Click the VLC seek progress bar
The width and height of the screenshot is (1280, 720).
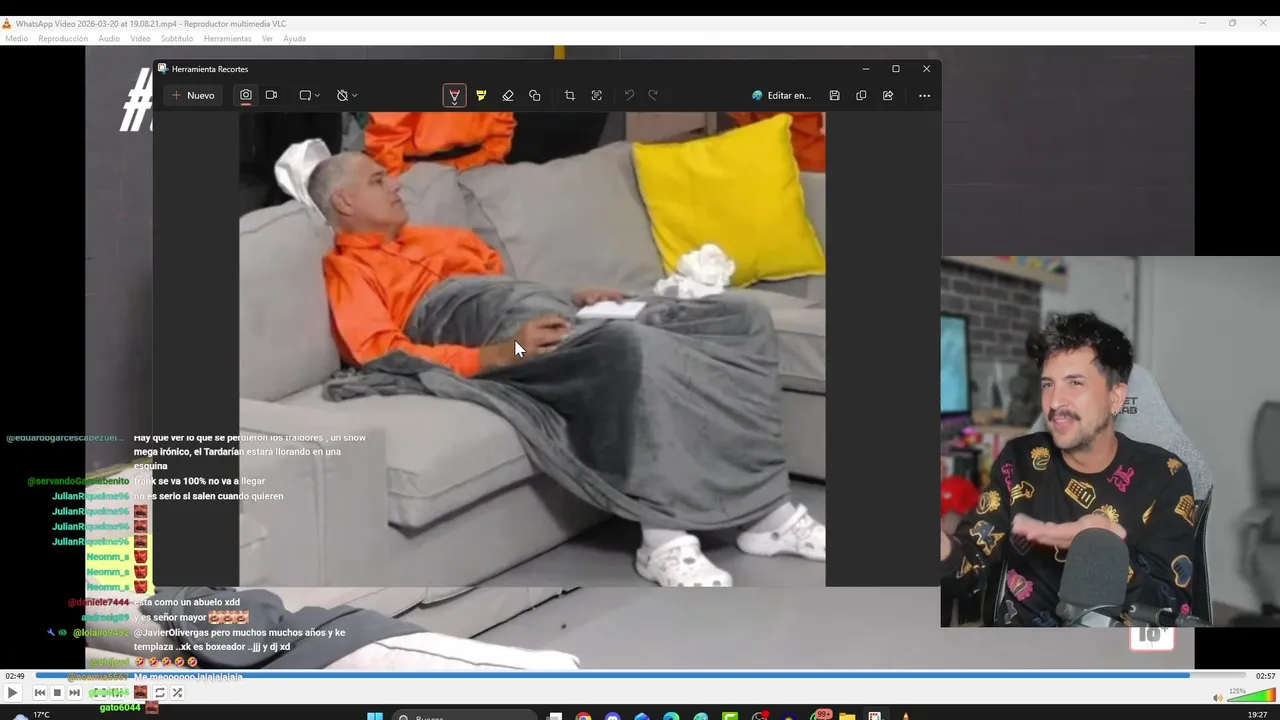tap(640, 676)
